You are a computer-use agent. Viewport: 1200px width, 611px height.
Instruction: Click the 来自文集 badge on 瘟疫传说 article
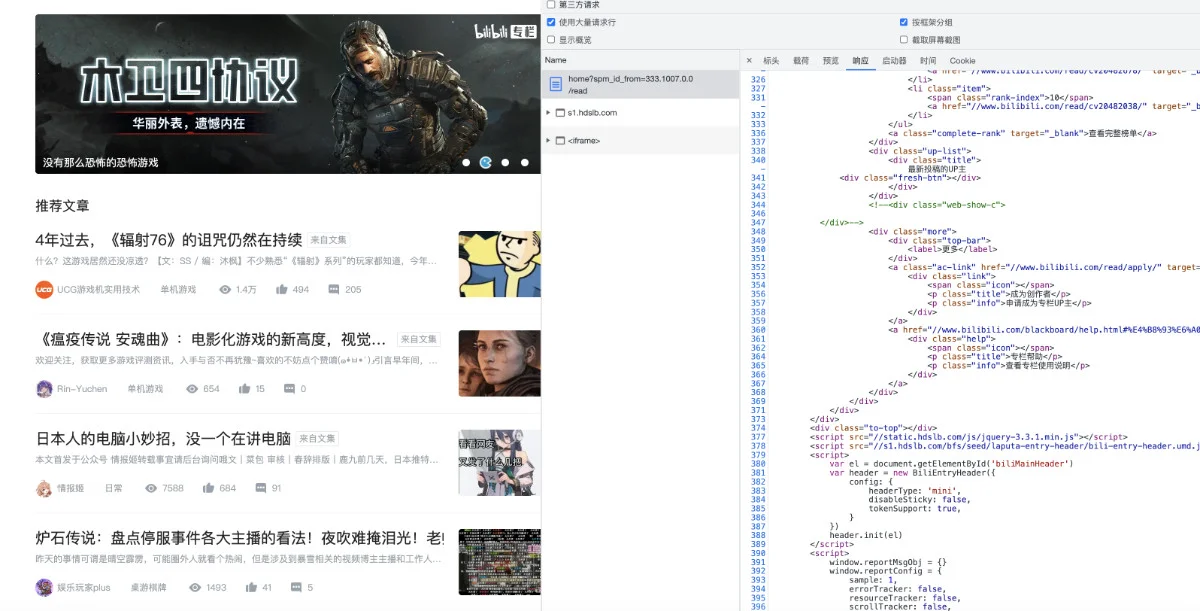tap(419, 339)
